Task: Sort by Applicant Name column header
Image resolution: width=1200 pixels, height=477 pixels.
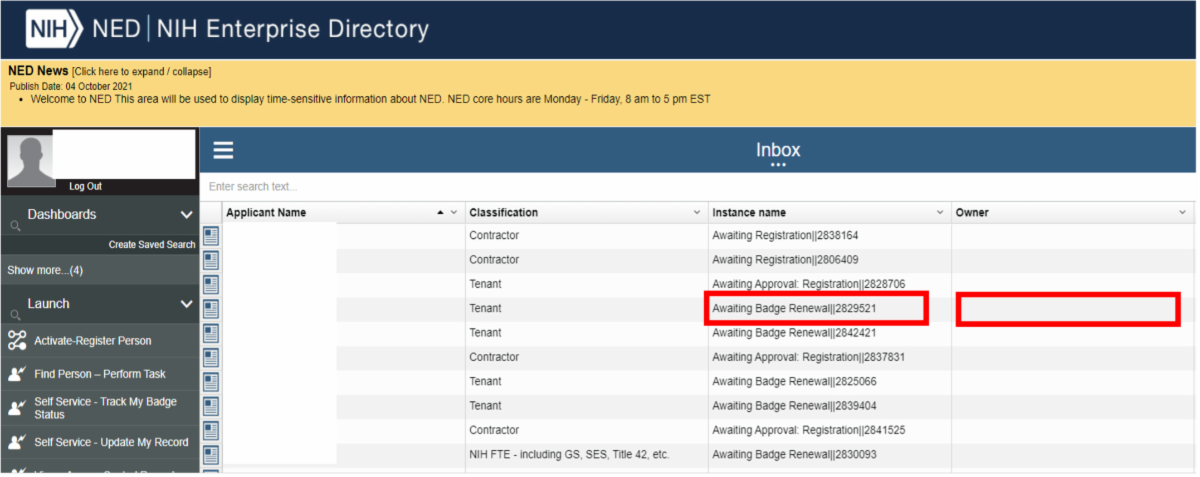Action: point(266,213)
